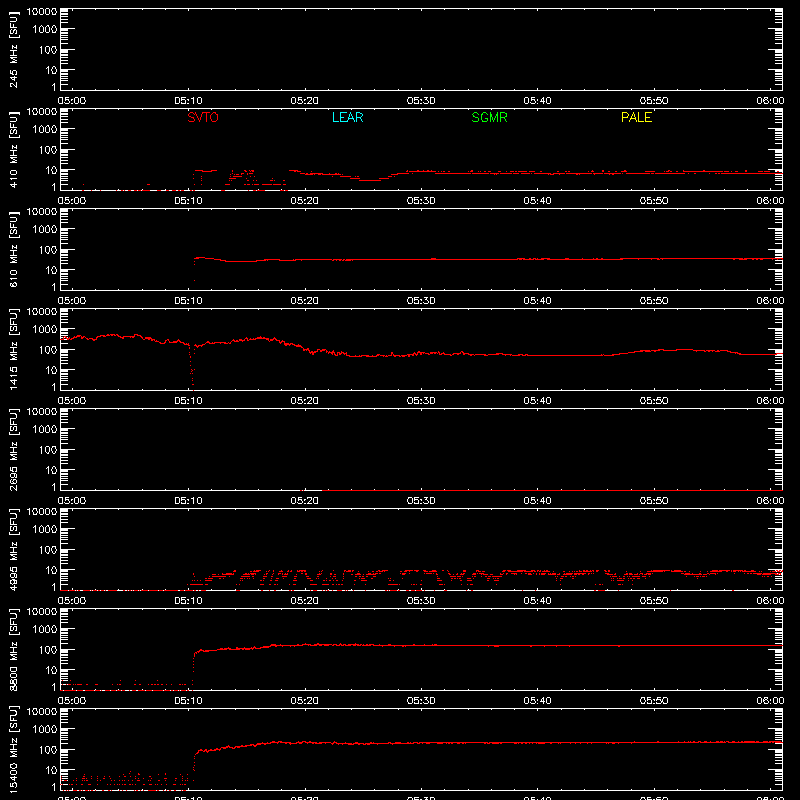This screenshot has height=800, width=800.
Task: Click the 06:00 tick label under the 245 MHz panel
Action: tap(770, 101)
